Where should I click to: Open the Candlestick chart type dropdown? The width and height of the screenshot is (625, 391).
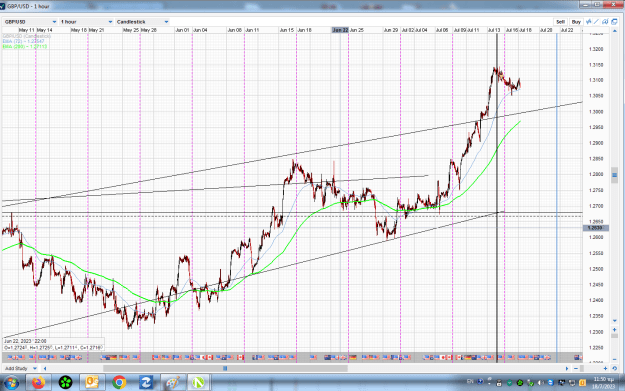[142, 22]
